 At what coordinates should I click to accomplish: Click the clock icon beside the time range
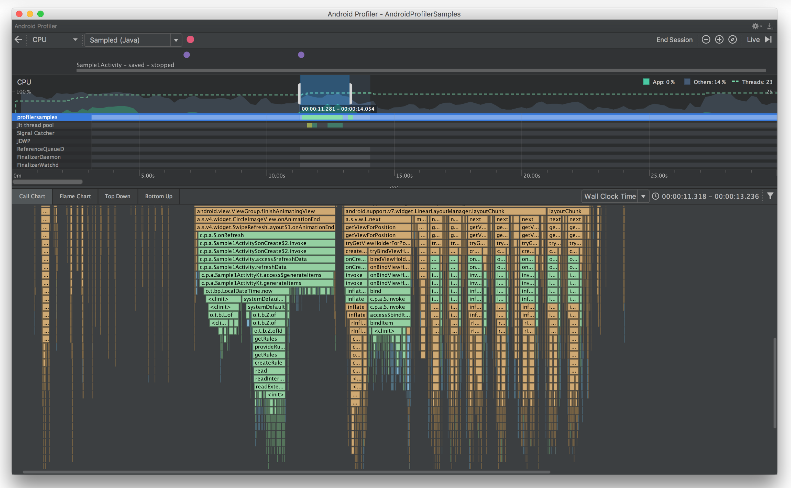pyautogui.click(x=655, y=196)
